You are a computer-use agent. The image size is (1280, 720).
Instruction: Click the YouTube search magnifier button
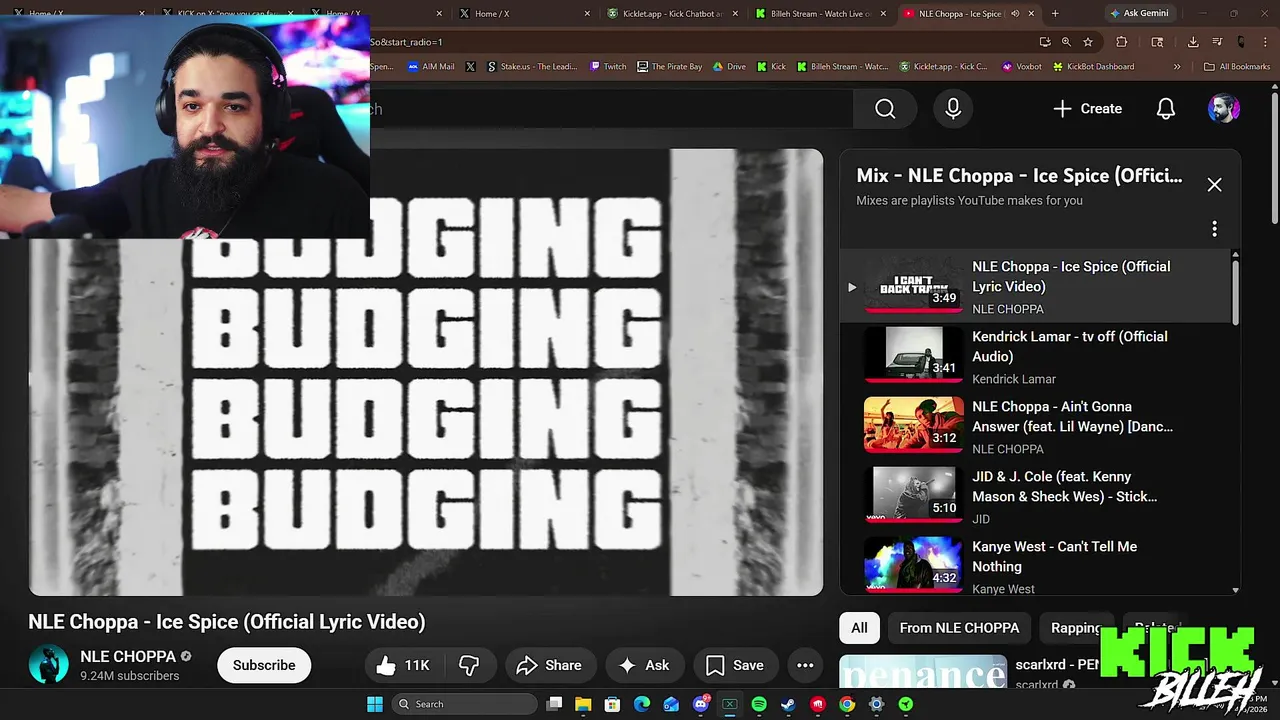(885, 109)
